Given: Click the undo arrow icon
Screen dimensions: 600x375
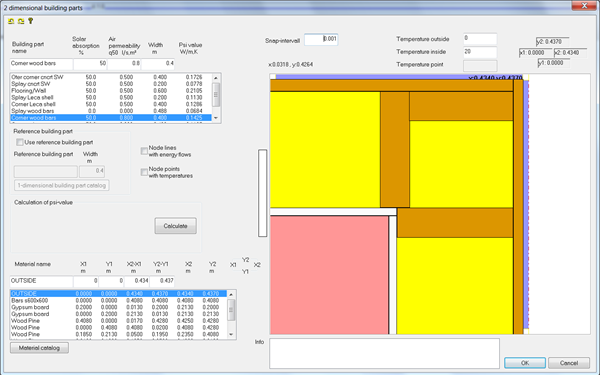Looking at the screenshot, I should [x=11, y=21].
